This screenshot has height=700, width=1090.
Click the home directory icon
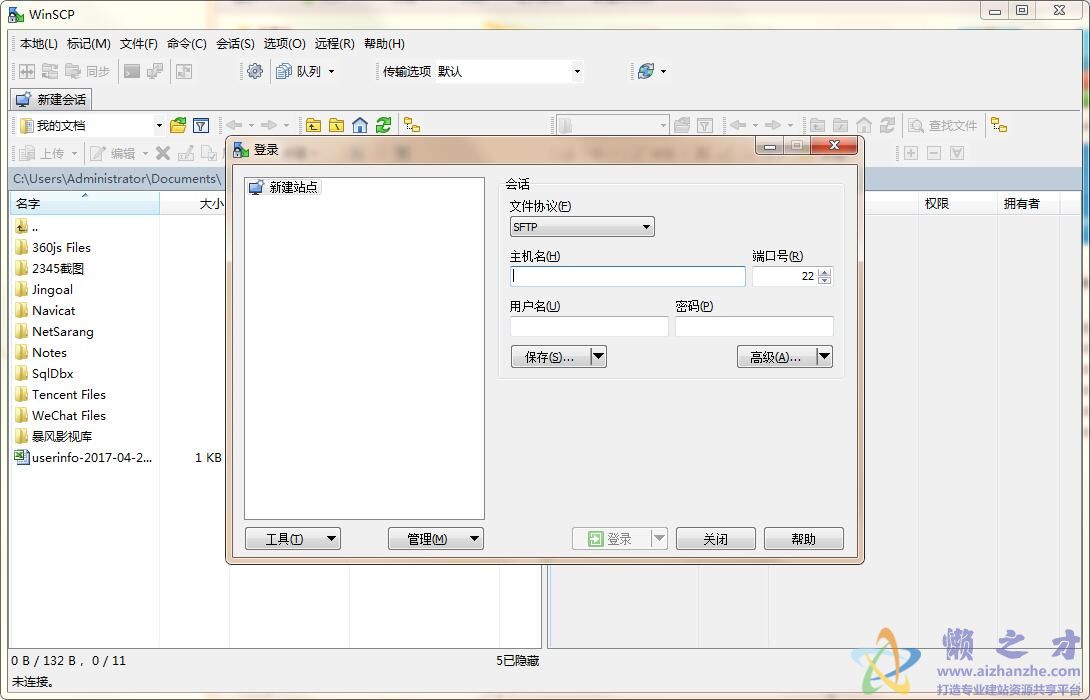tap(359, 125)
